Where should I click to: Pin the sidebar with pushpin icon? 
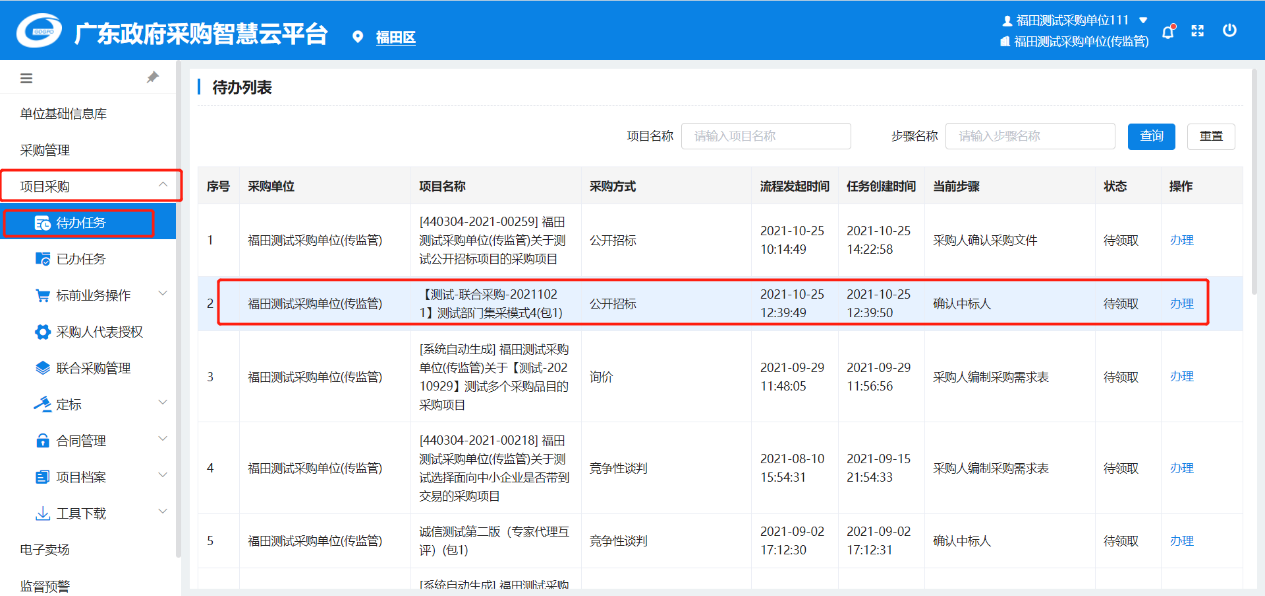click(153, 77)
